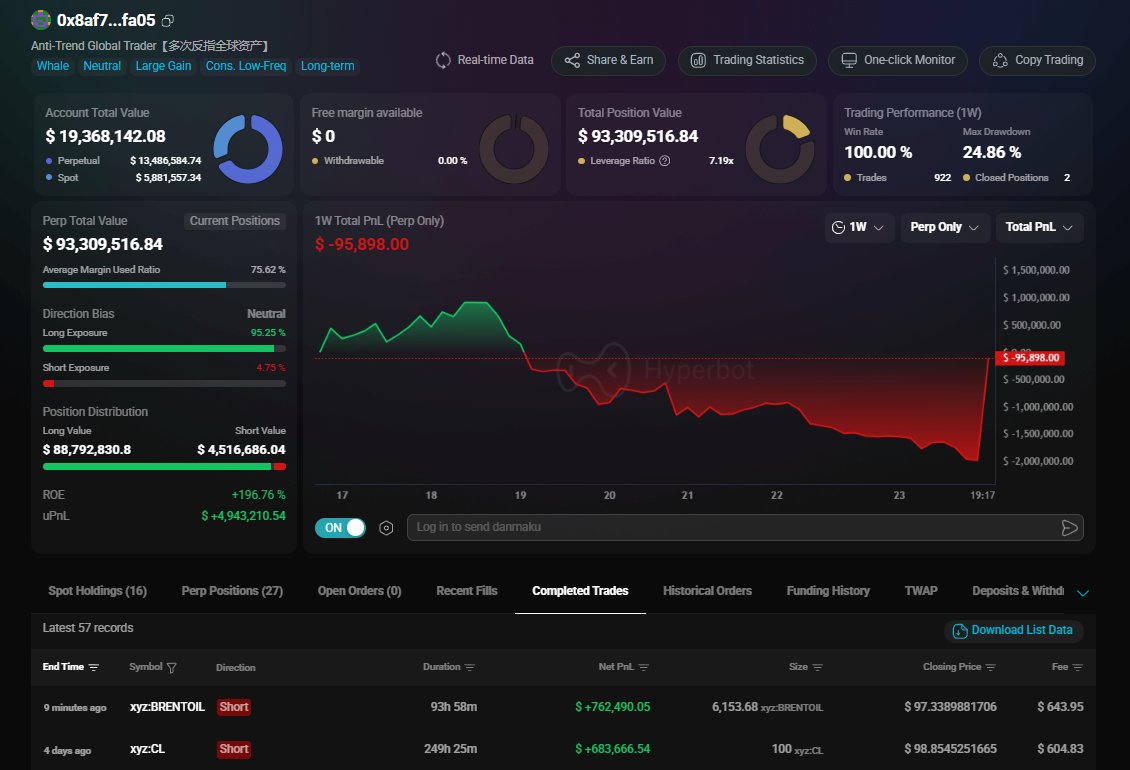Open the 1W time range dropdown
The width and height of the screenshot is (1130, 770).
(x=859, y=227)
